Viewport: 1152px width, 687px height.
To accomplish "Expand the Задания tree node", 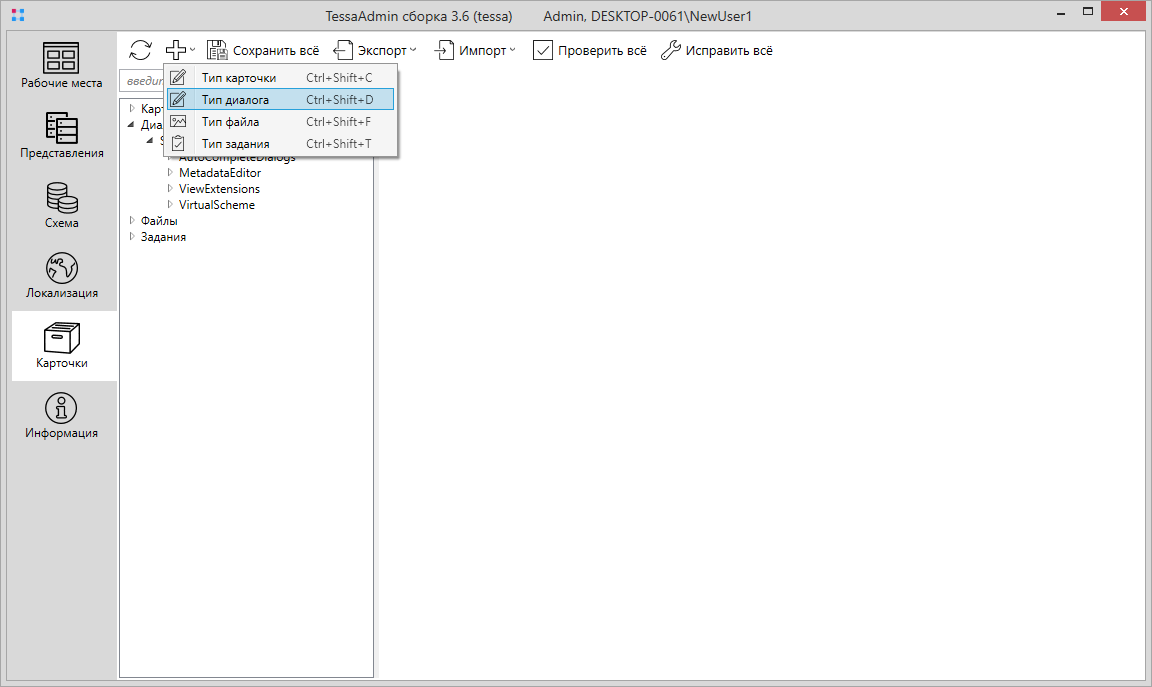I will (x=131, y=237).
